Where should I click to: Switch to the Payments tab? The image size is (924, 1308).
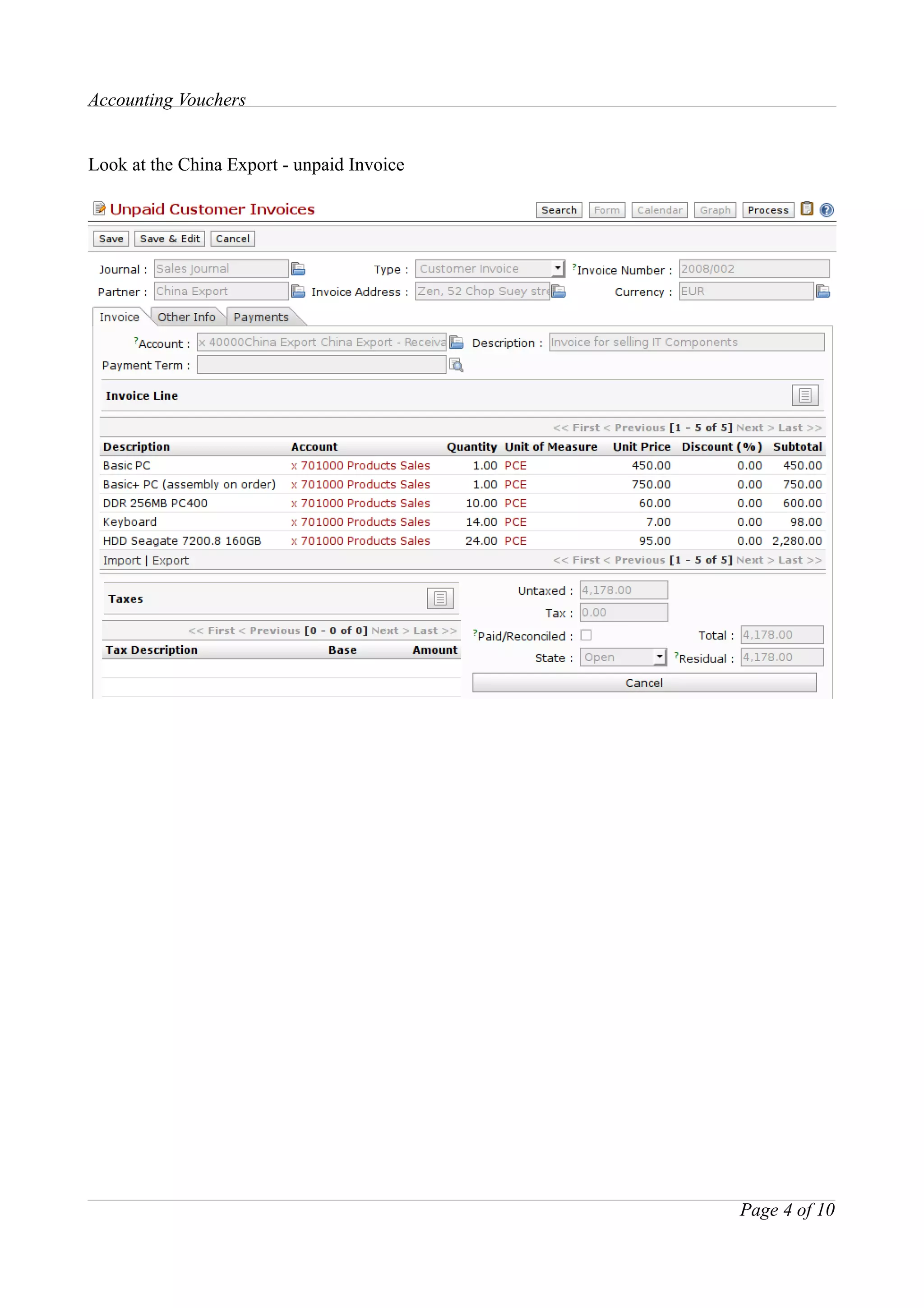pos(261,317)
